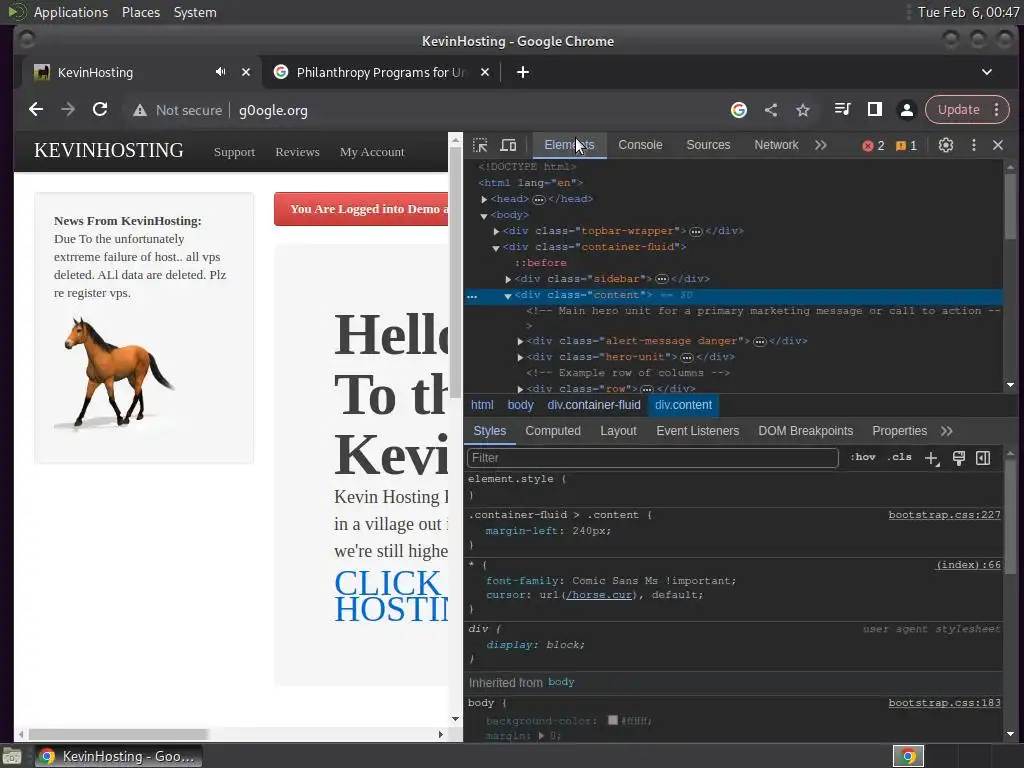1024x768 pixels.
Task: Toggle the rendering emulations paintbrush icon
Action: coord(959,458)
